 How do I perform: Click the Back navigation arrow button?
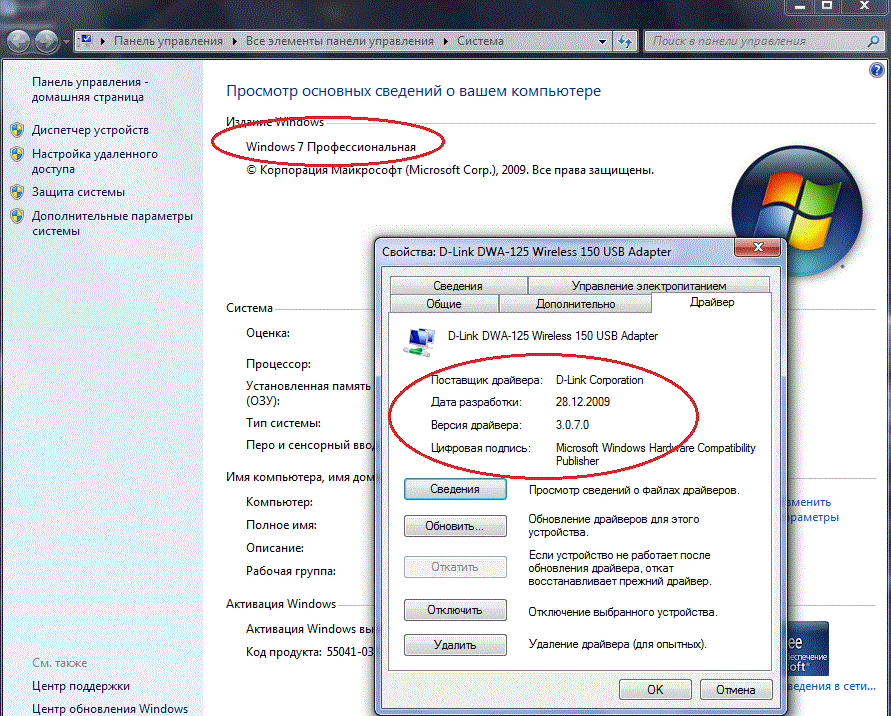click(x=19, y=41)
